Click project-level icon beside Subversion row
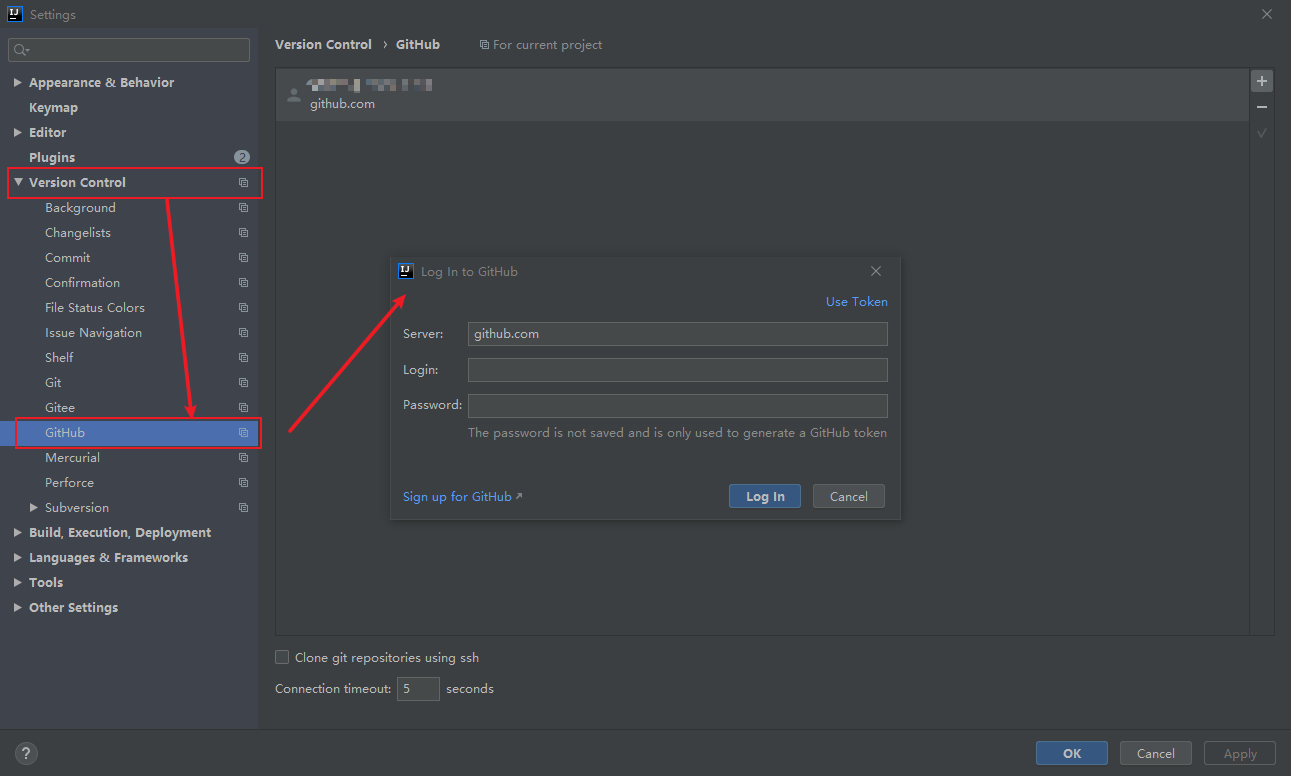Image resolution: width=1291 pixels, height=776 pixels. click(x=243, y=508)
